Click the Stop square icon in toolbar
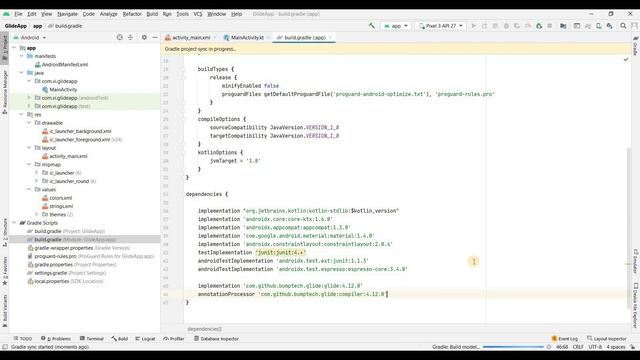 [x=549, y=26]
